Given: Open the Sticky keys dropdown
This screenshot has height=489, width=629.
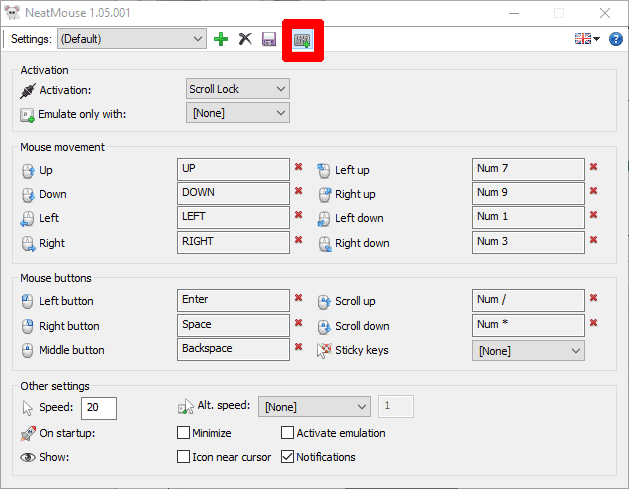Looking at the screenshot, I should click(528, 351).
